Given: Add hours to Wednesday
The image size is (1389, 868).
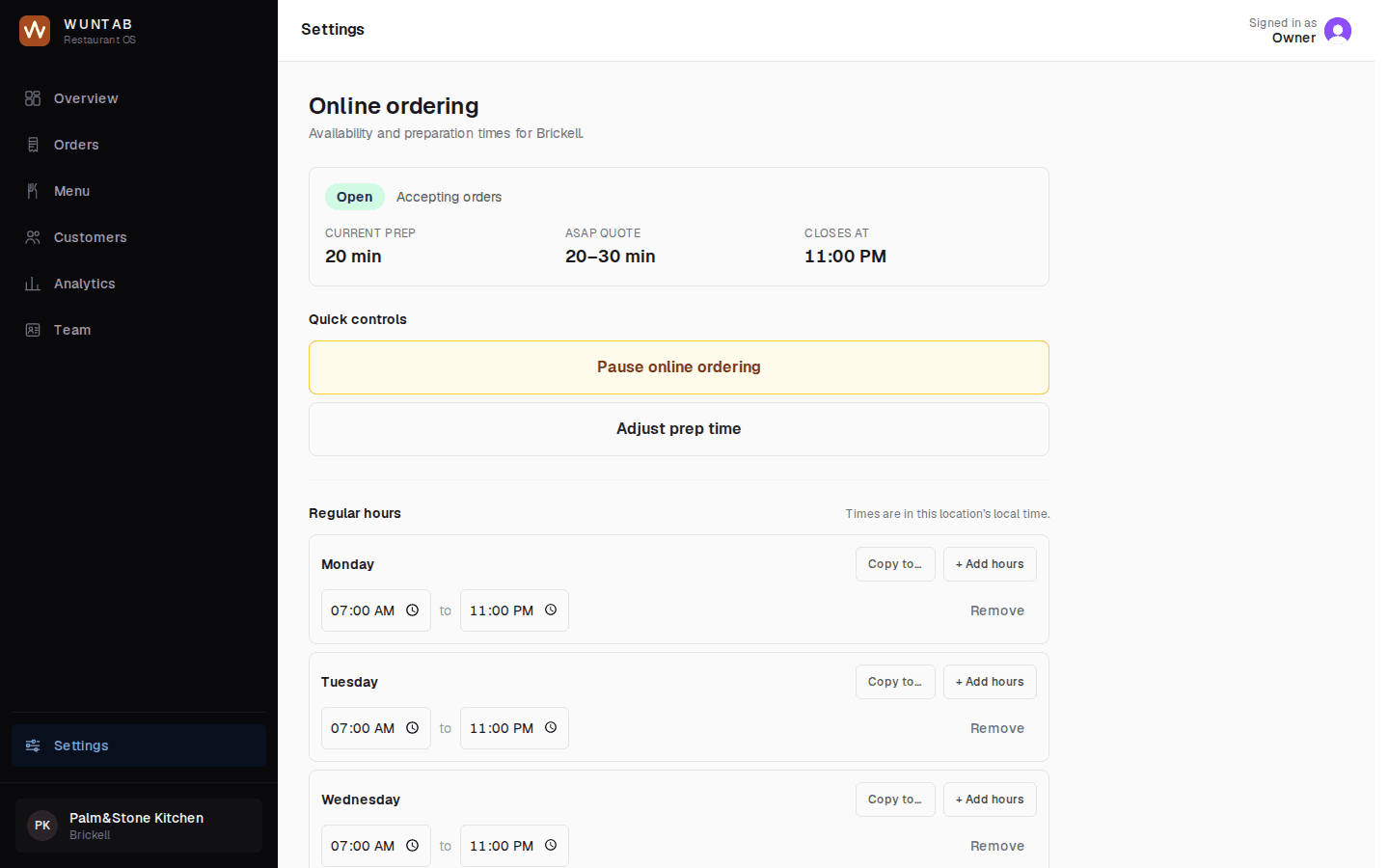Looking at the screenshot, I should [x=990, y=800].
